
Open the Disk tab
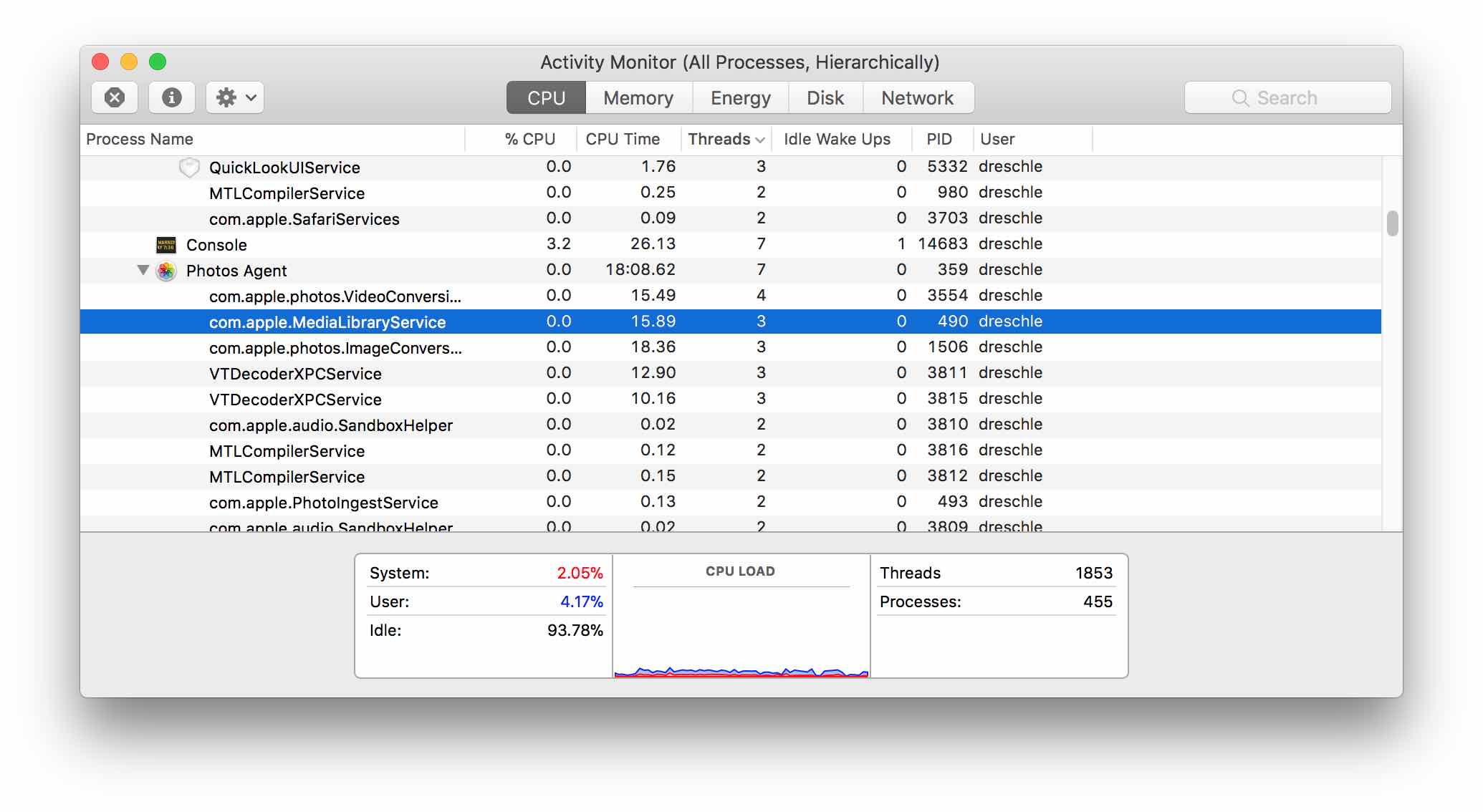coord(825,98)
